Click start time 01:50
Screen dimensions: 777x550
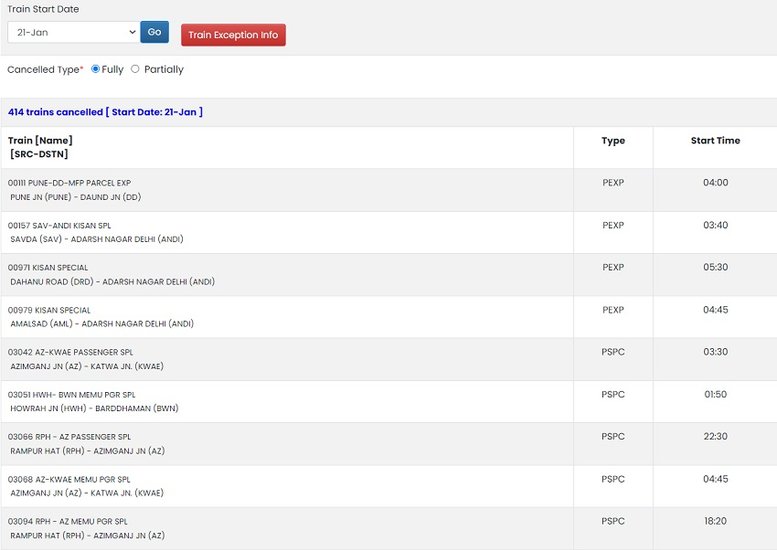[x=716, y=395]
